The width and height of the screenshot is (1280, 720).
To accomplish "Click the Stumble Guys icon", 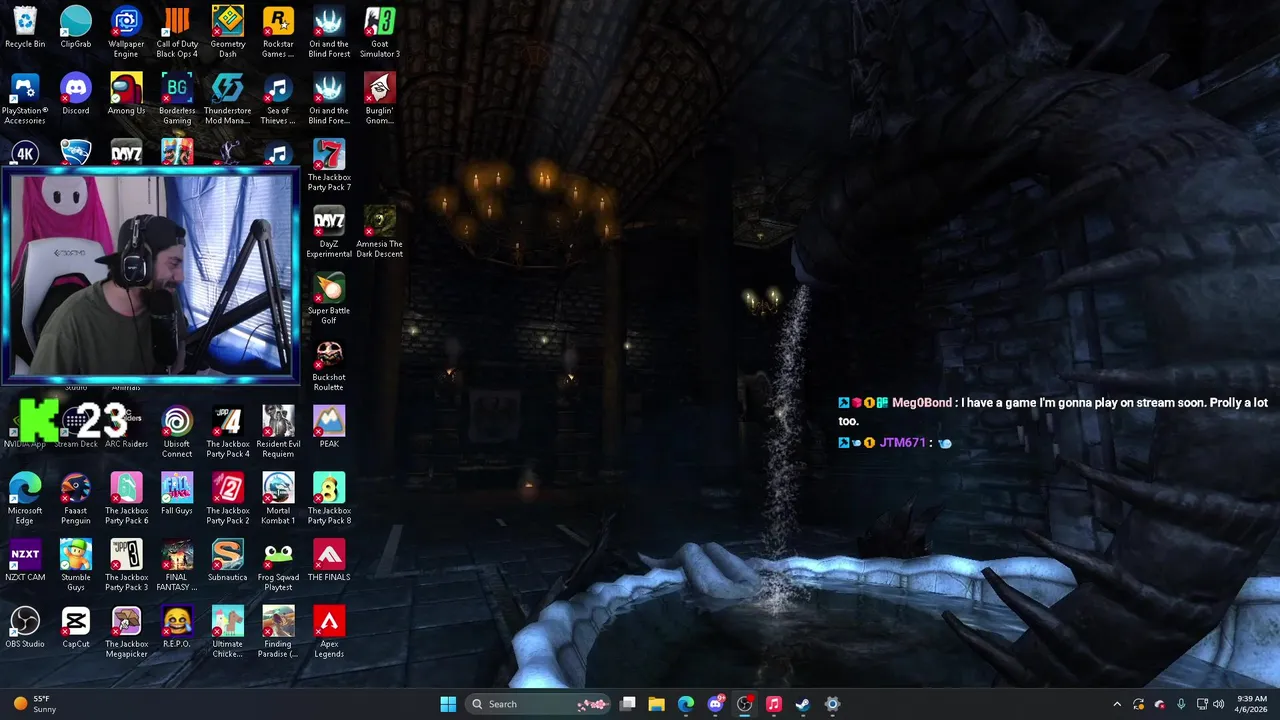I will coord(76,566).
